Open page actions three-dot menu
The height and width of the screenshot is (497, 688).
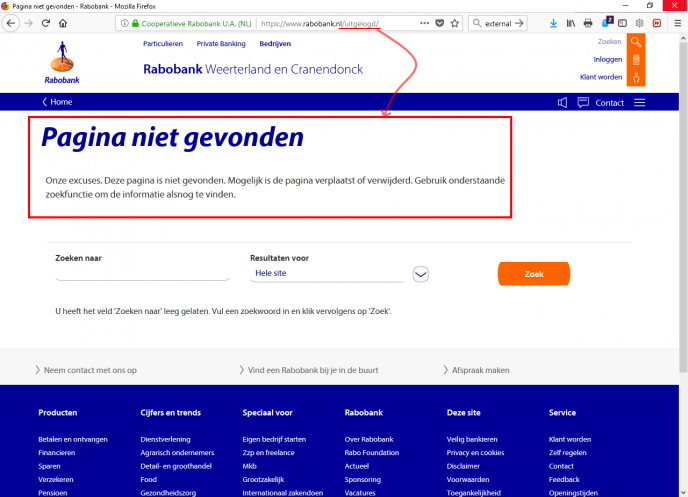(424, 23)
